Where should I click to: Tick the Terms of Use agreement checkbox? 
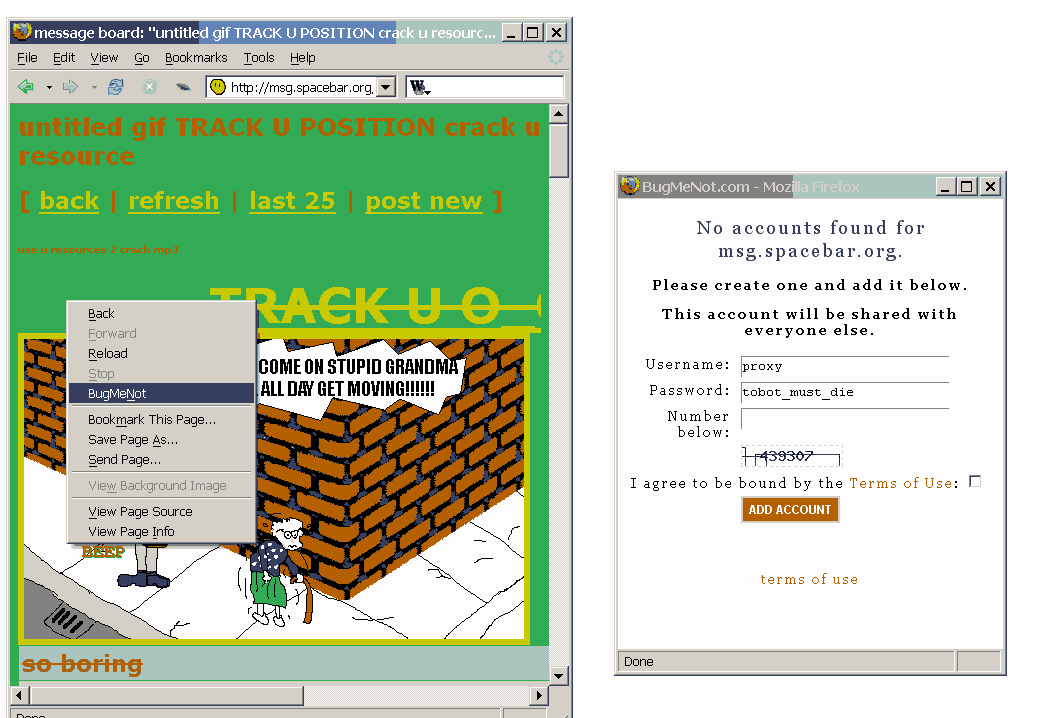975,481
